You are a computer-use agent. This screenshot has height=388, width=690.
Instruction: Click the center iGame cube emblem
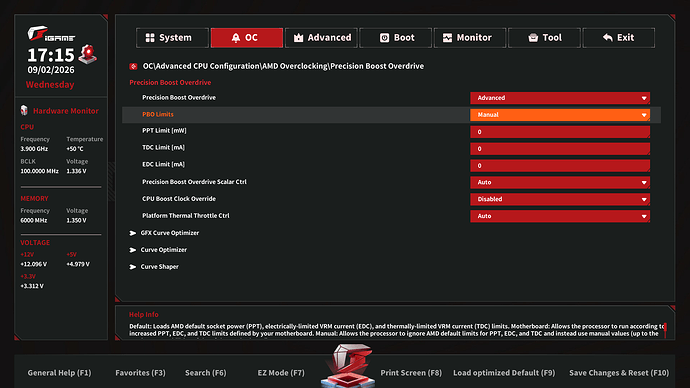point(348,366)
